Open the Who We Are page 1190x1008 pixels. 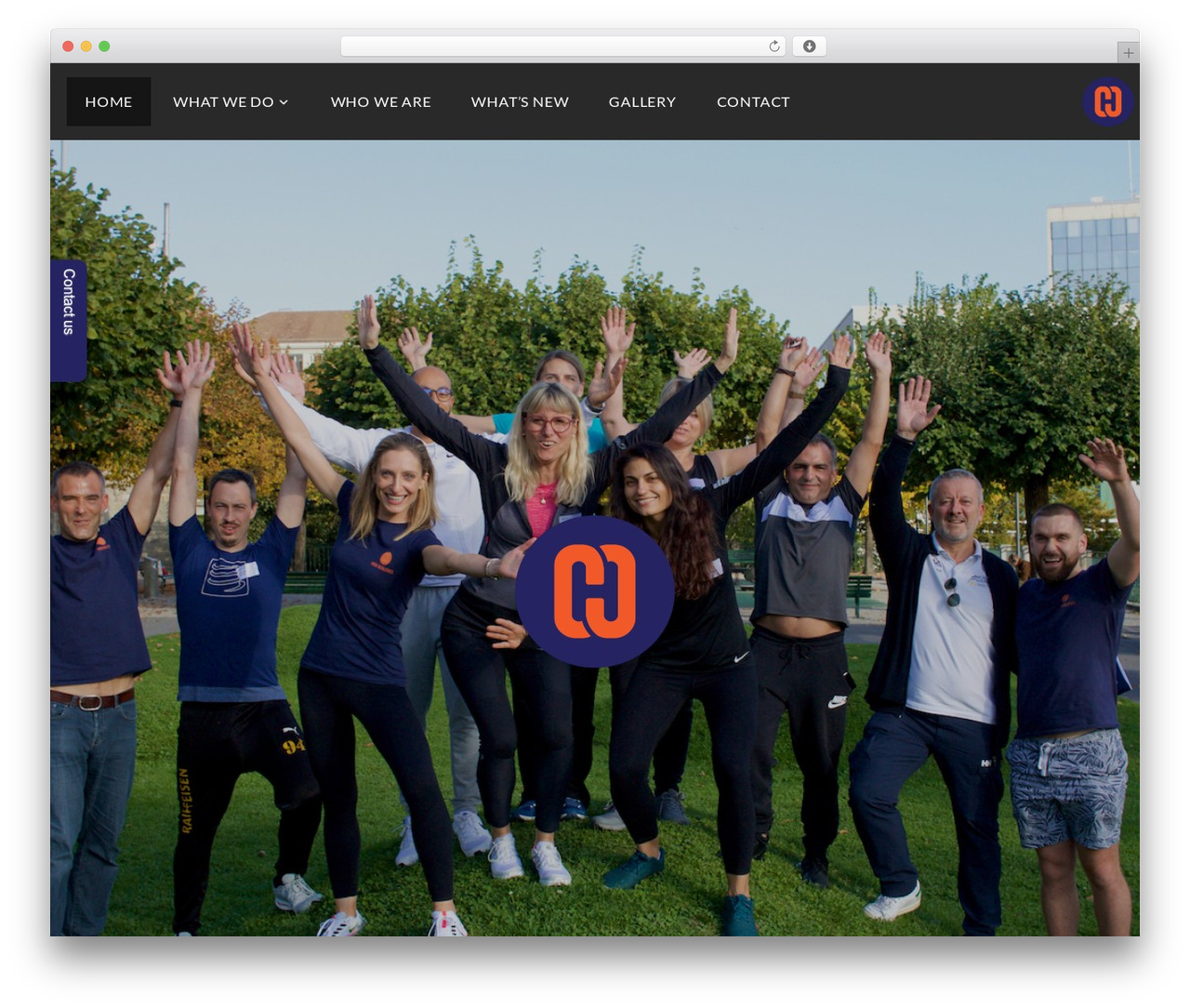click(x=381, y=101)
